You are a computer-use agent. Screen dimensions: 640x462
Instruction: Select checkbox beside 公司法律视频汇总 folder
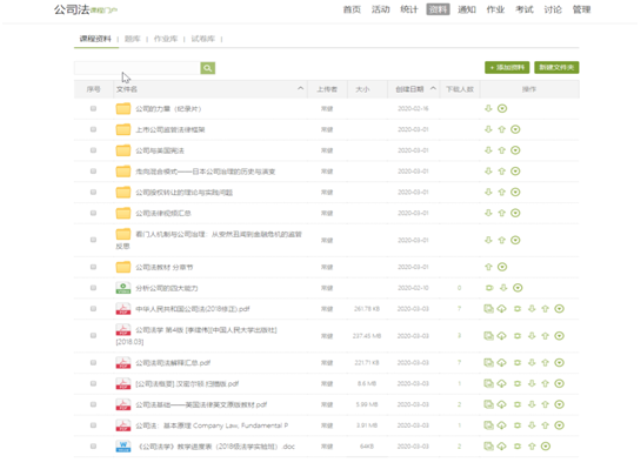(x=94, y=213)
